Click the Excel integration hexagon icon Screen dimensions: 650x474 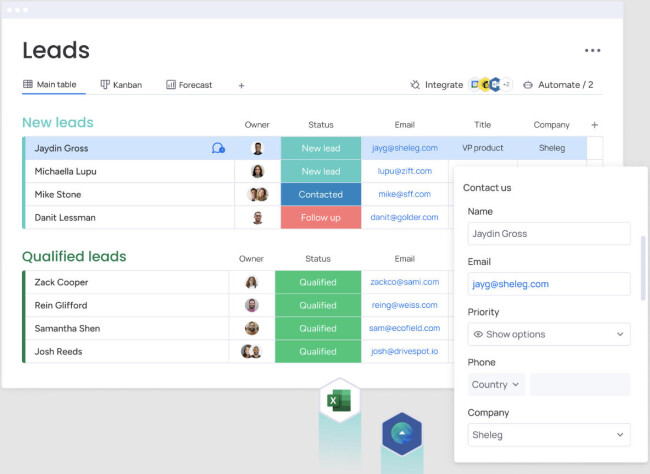(x=339, y=402)
